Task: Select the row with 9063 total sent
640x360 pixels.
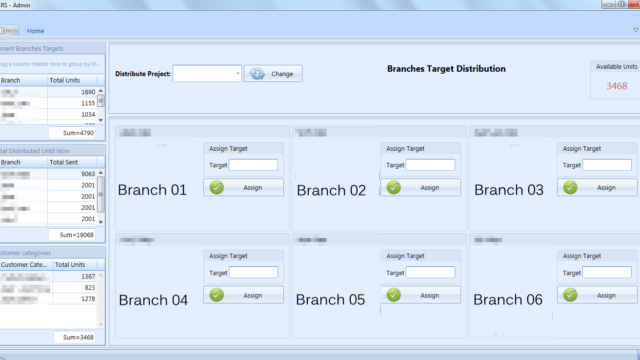Action: tap(48, 174)
